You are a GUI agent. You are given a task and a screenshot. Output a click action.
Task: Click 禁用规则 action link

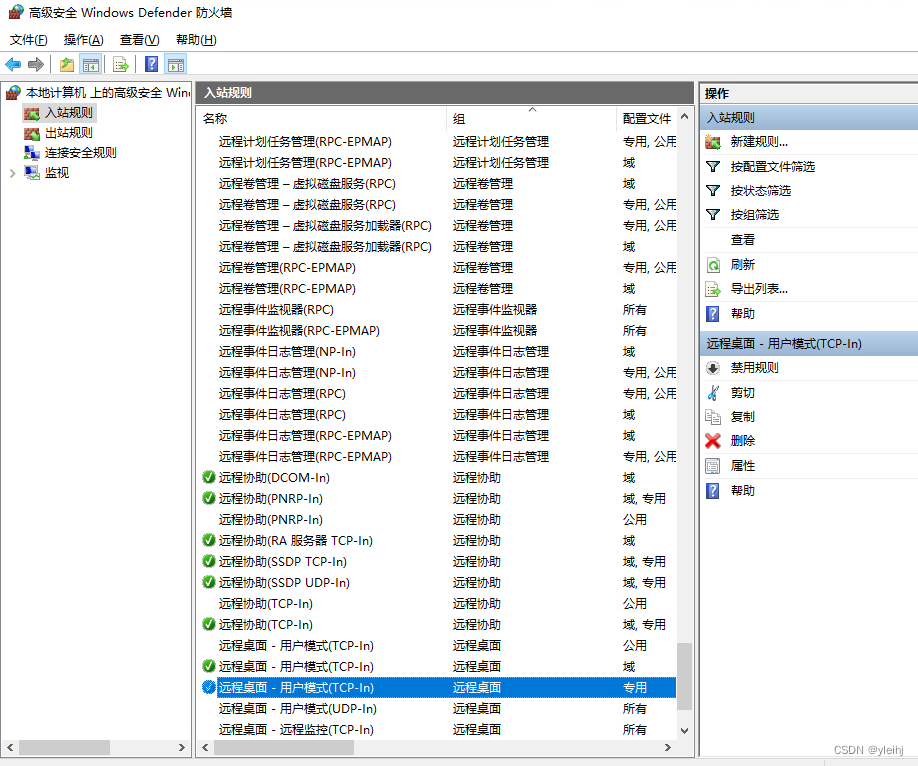(754, 368)
